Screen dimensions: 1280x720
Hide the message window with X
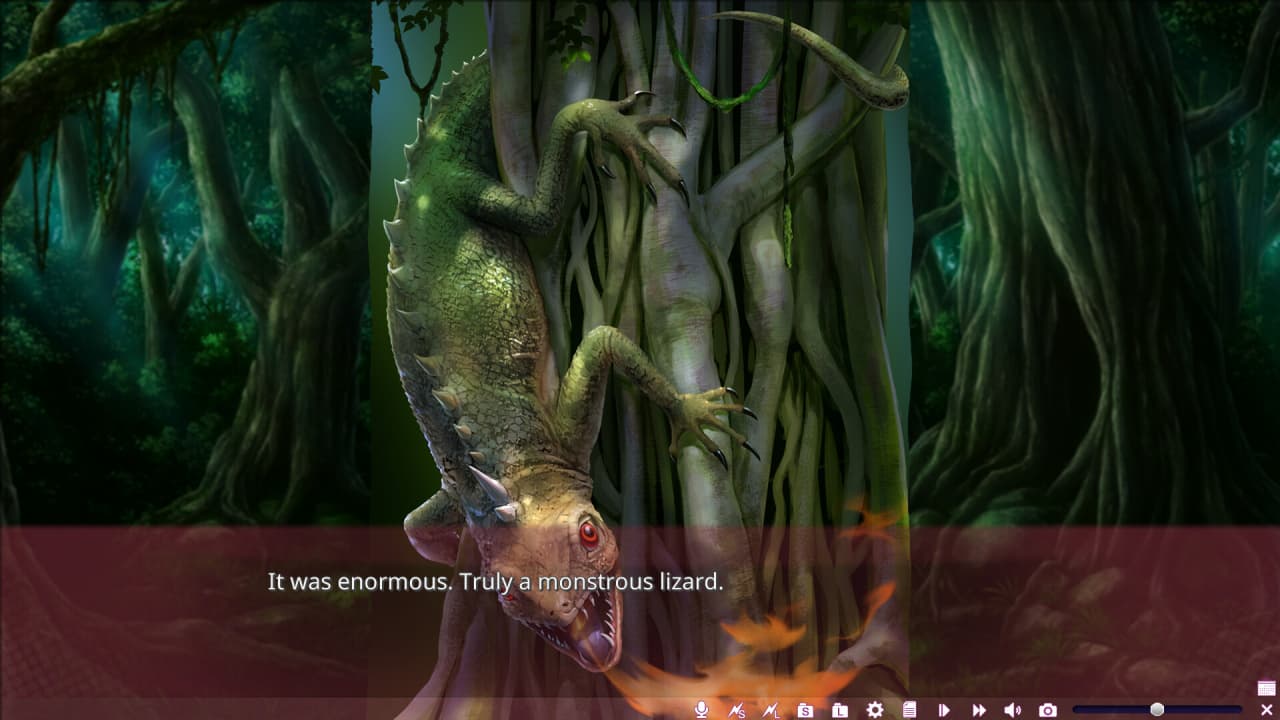(1266, 710)
